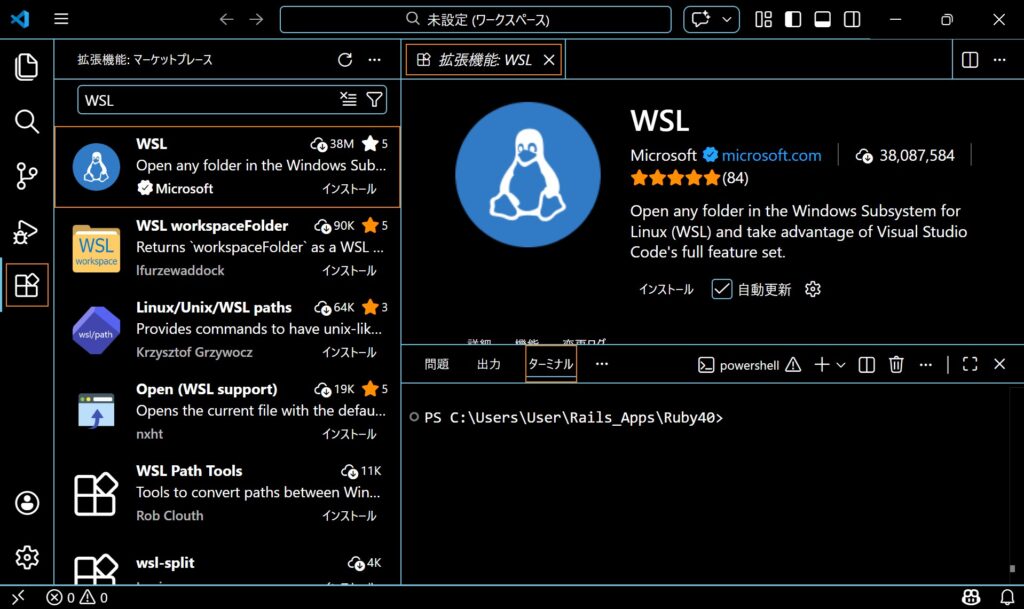
Task: Split the terminal
Action: tap(866, 364)
